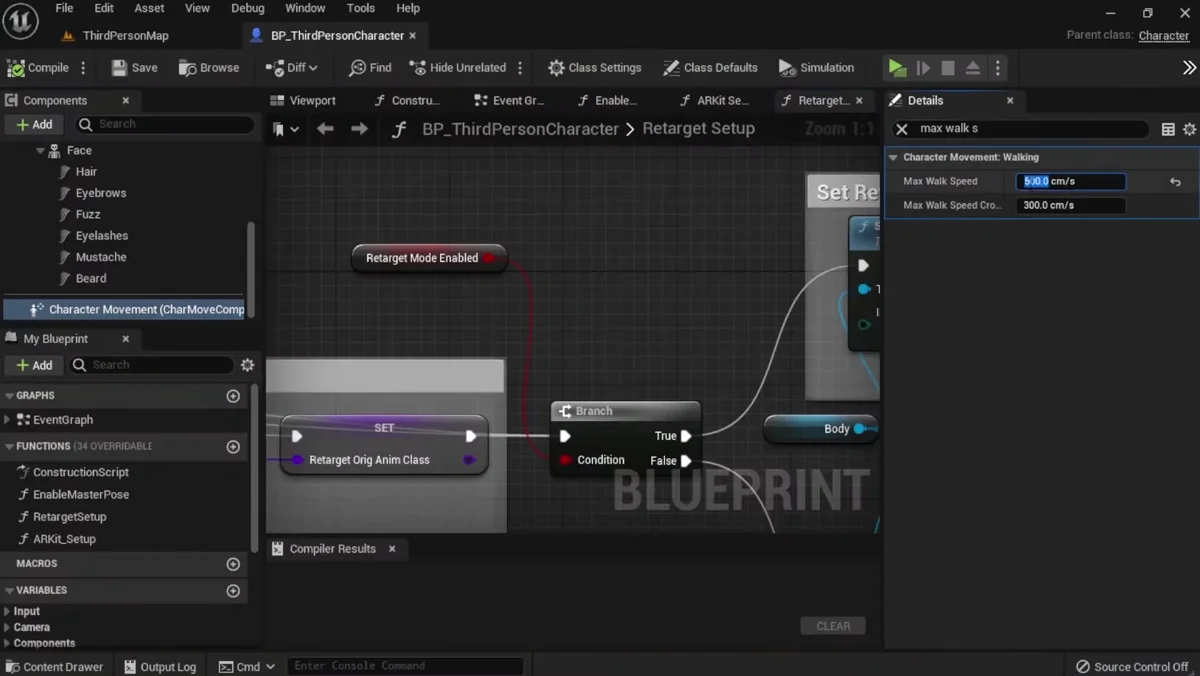Collapse the Face component tree

pyautogui.click(x=41, y=151)
